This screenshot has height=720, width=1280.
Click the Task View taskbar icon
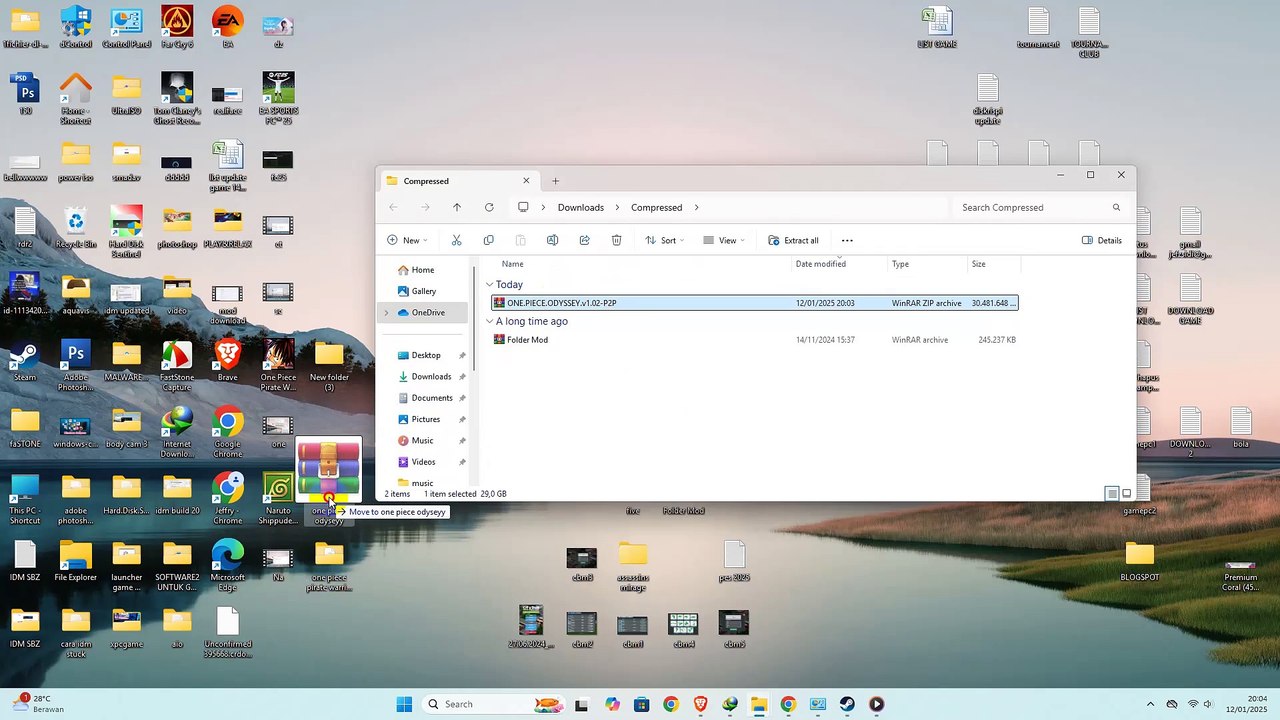[581, 704]
